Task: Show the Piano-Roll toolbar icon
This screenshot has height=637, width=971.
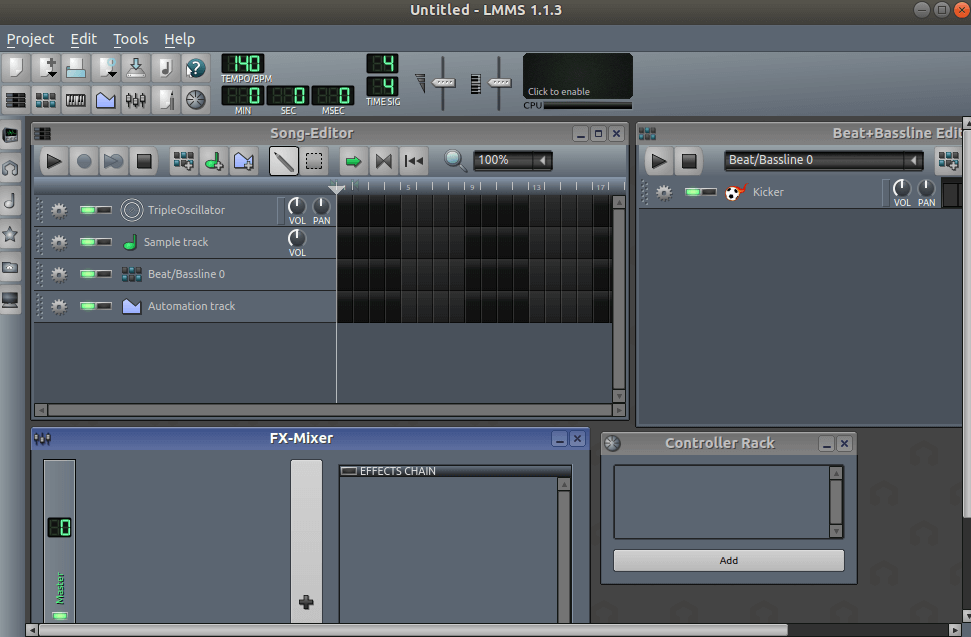Action: coord(76,100)
